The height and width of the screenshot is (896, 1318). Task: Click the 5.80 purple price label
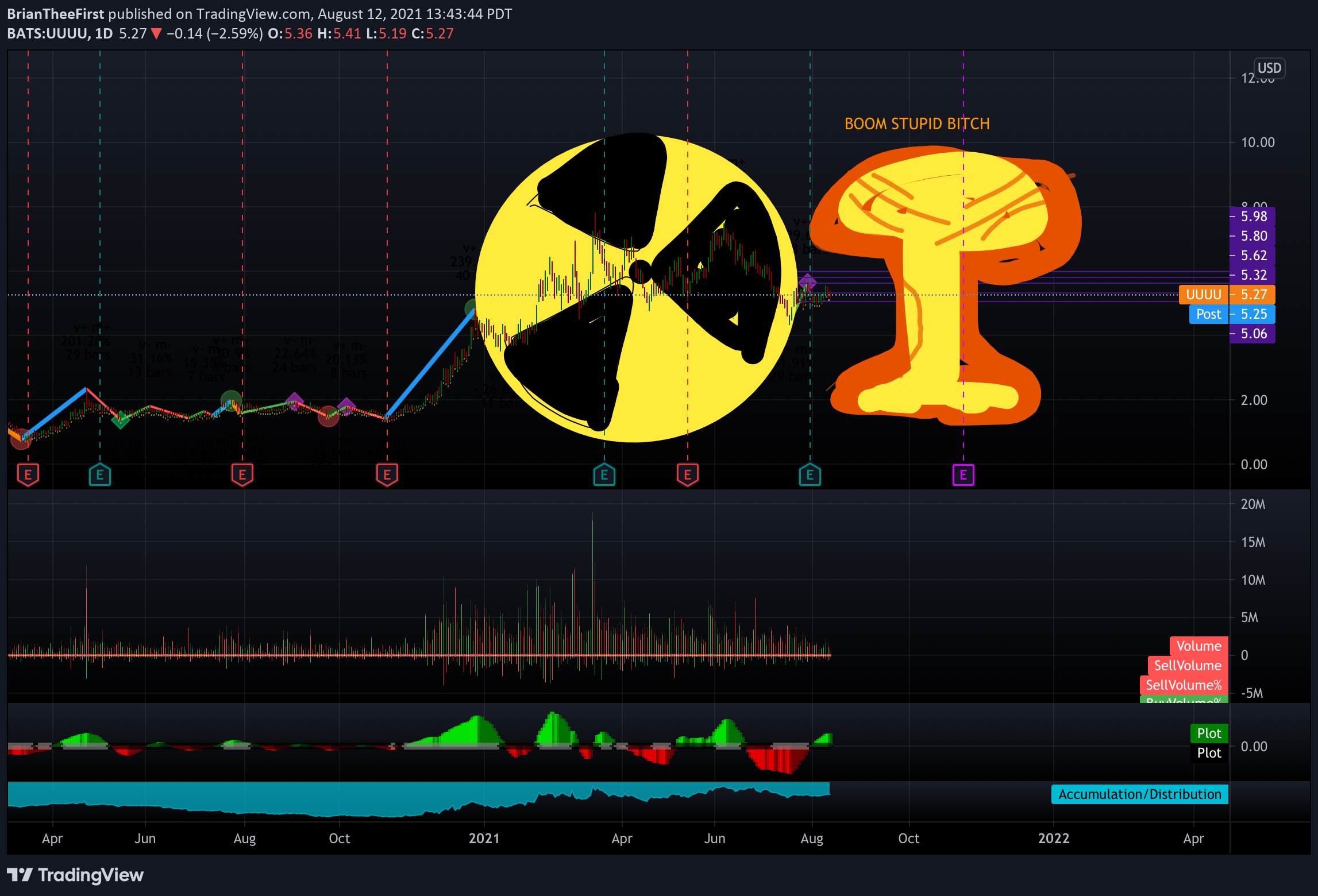tap(1253, 236)
